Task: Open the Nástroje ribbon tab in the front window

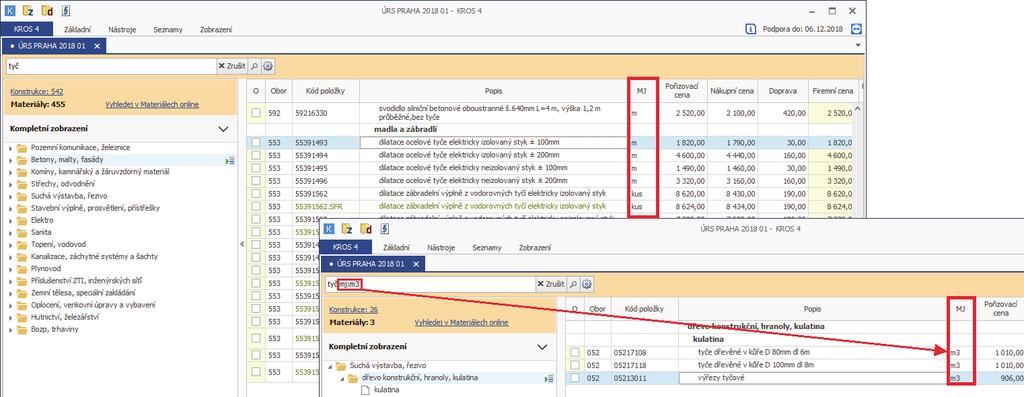Action: point(441,247)
